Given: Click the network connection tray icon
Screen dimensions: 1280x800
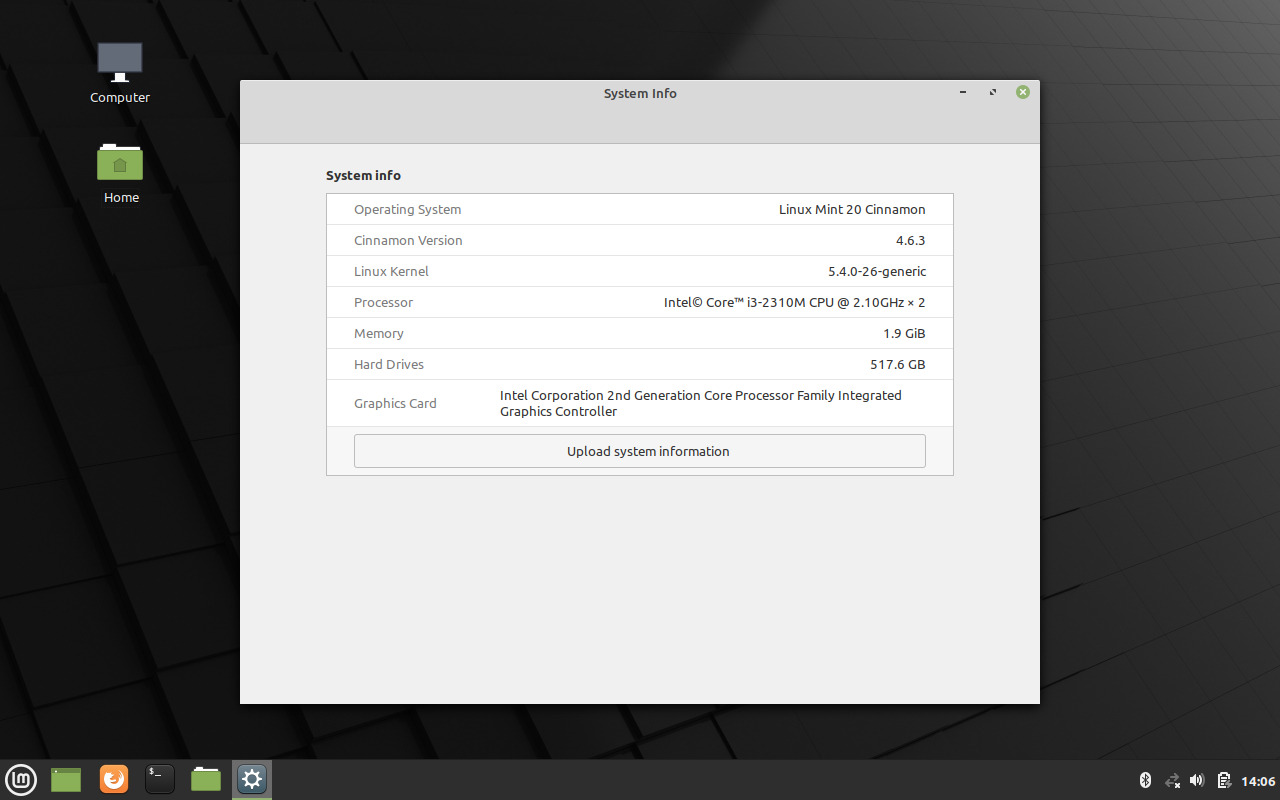Looking at the screenshot, I should (1172, 780).
